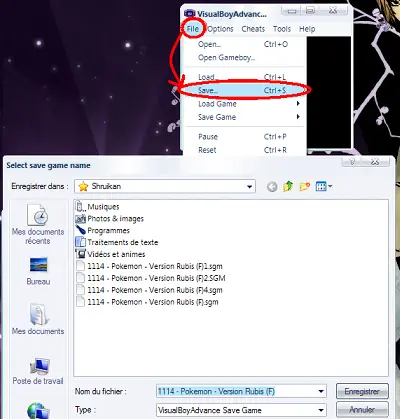This screenshot has width=400, height=419.
Task: Open the view options menu icon
Action: [323, 186]
